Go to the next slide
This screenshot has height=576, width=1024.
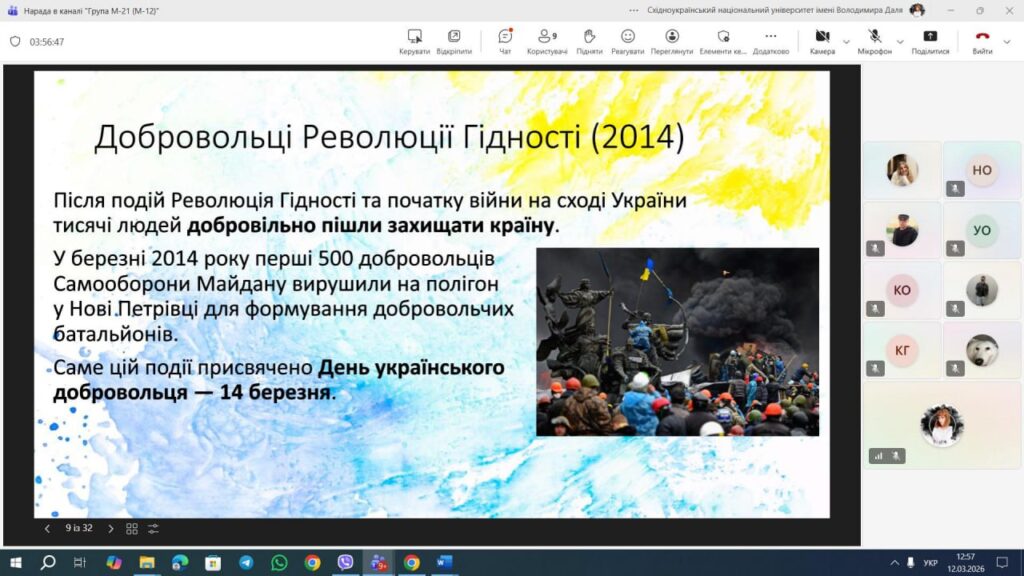point(110,528)
